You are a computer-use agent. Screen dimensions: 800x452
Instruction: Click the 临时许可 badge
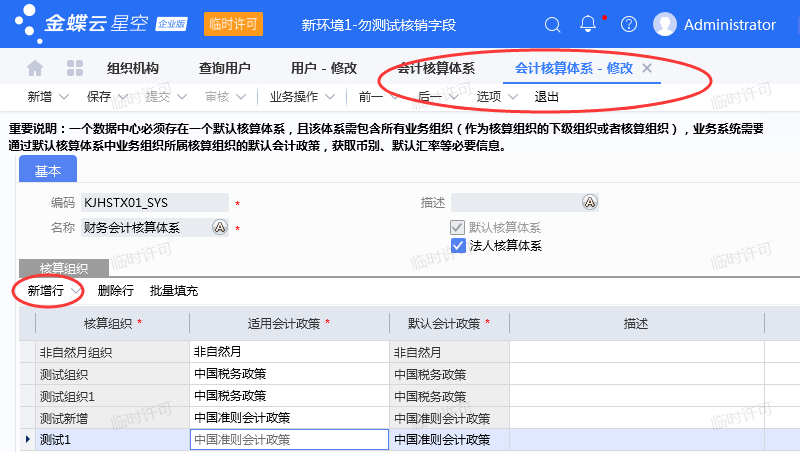click(233, 24)
